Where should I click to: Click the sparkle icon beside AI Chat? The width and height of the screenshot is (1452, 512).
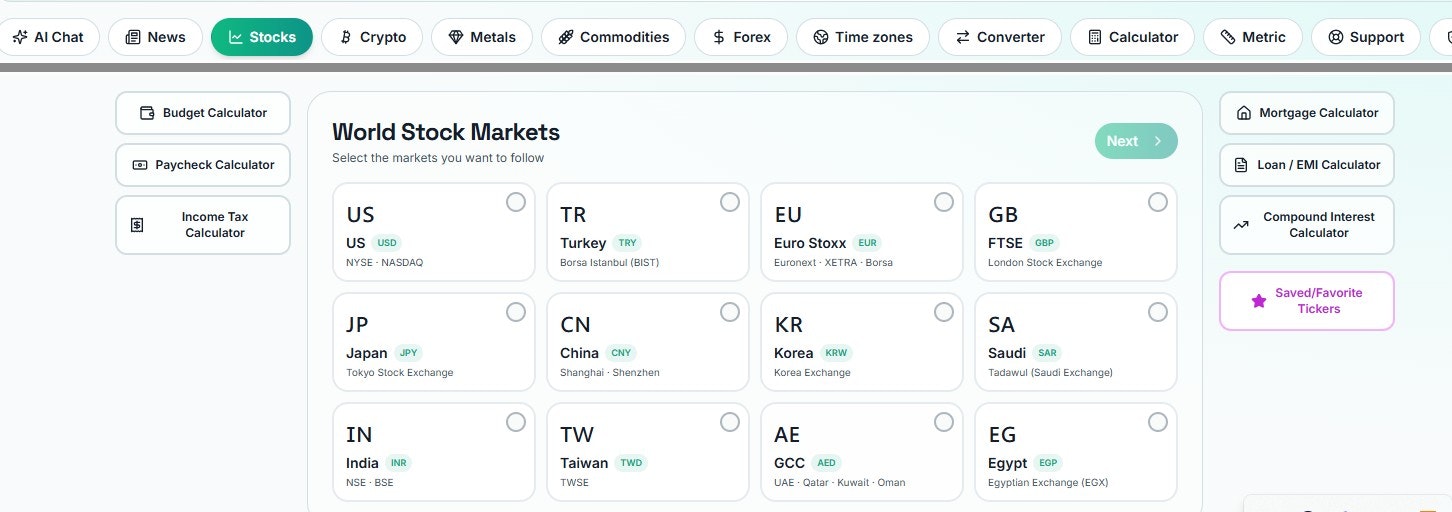click(20, 37)
